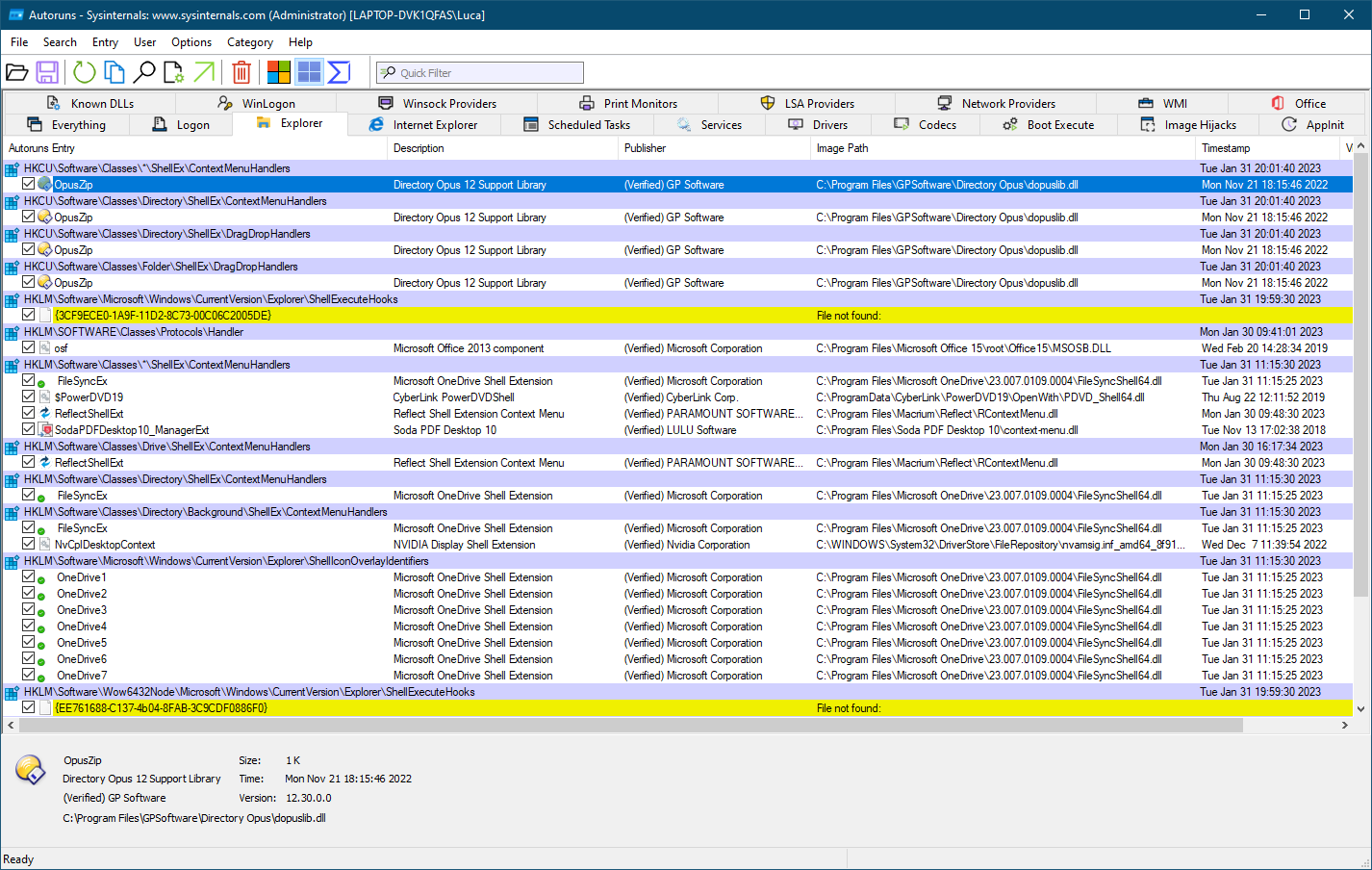The height and width of the screenshot is (870, 1372).
Task: Select the (Verified) LULU Software publisher cell
Action: (679, 430)
